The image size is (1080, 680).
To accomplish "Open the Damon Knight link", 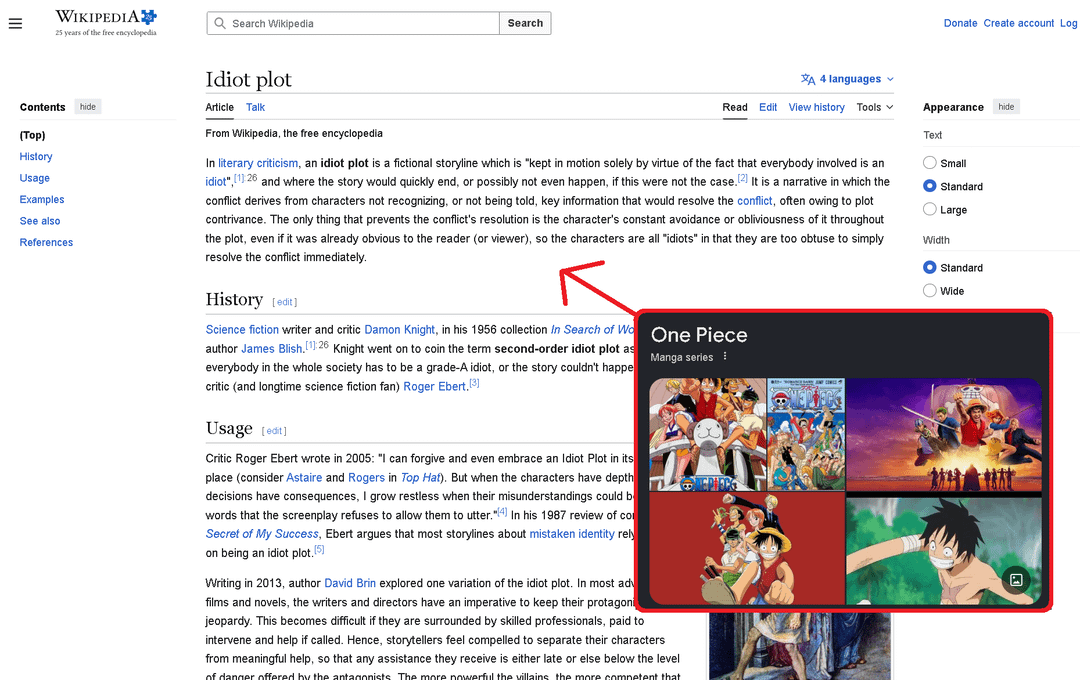I will click(x=399, y=329).
